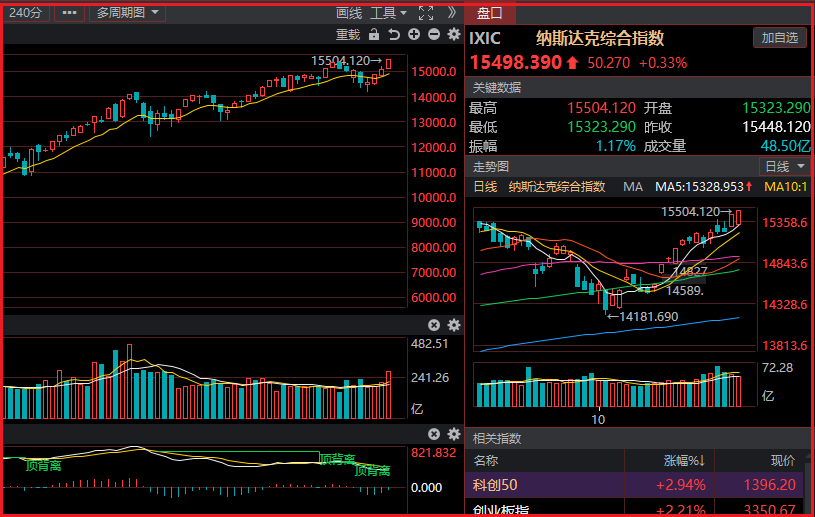The width and height of the screenshot is (815, 517).
Task: Sort by 涨幅% column header
Action: tap(684, 460)
